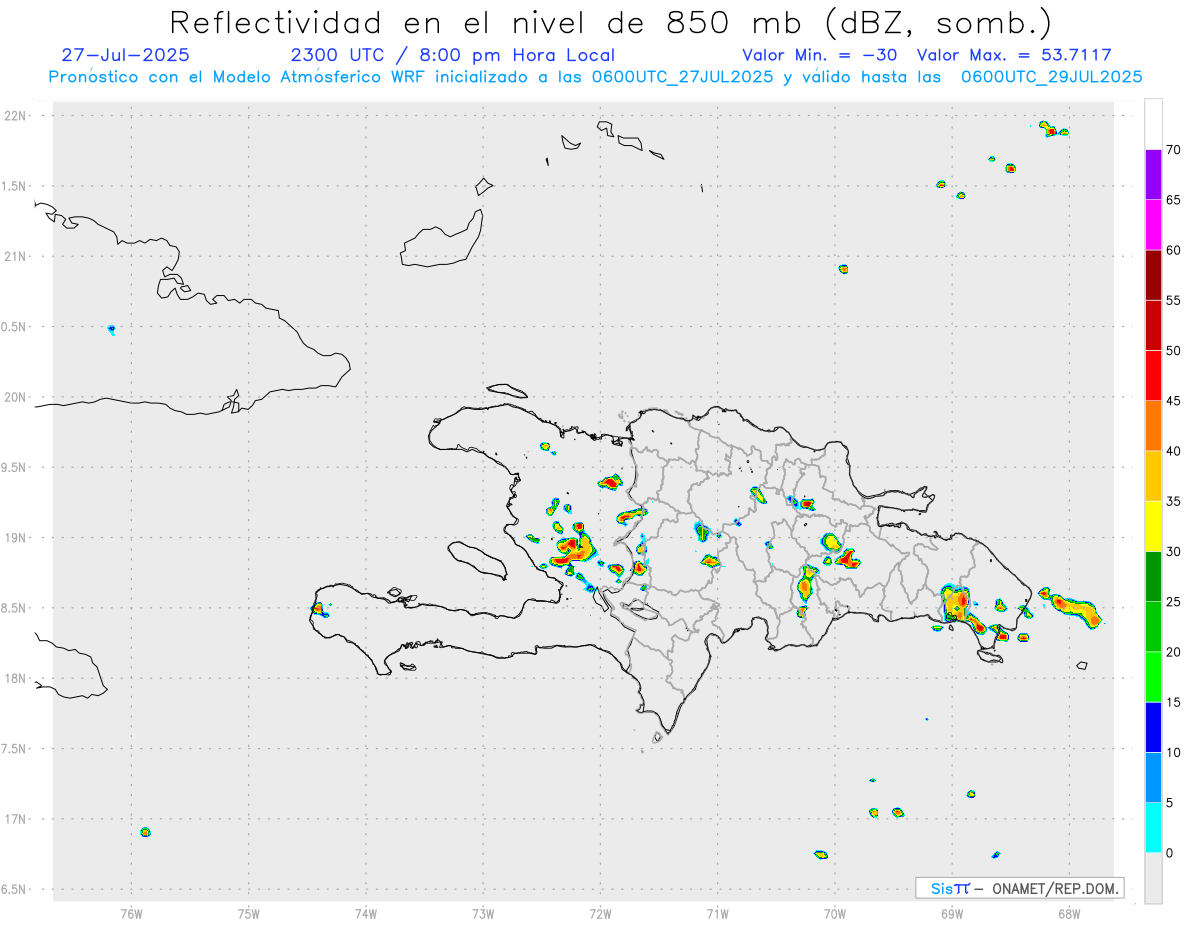Click the colorbar value label '45'

(1174, 401)
